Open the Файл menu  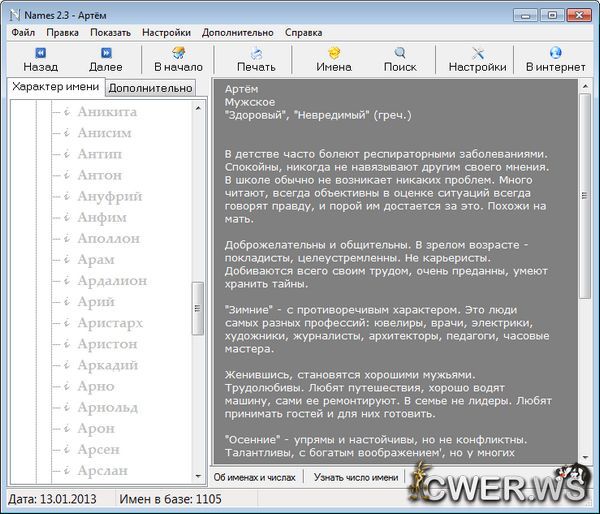(x=23, y=32)
